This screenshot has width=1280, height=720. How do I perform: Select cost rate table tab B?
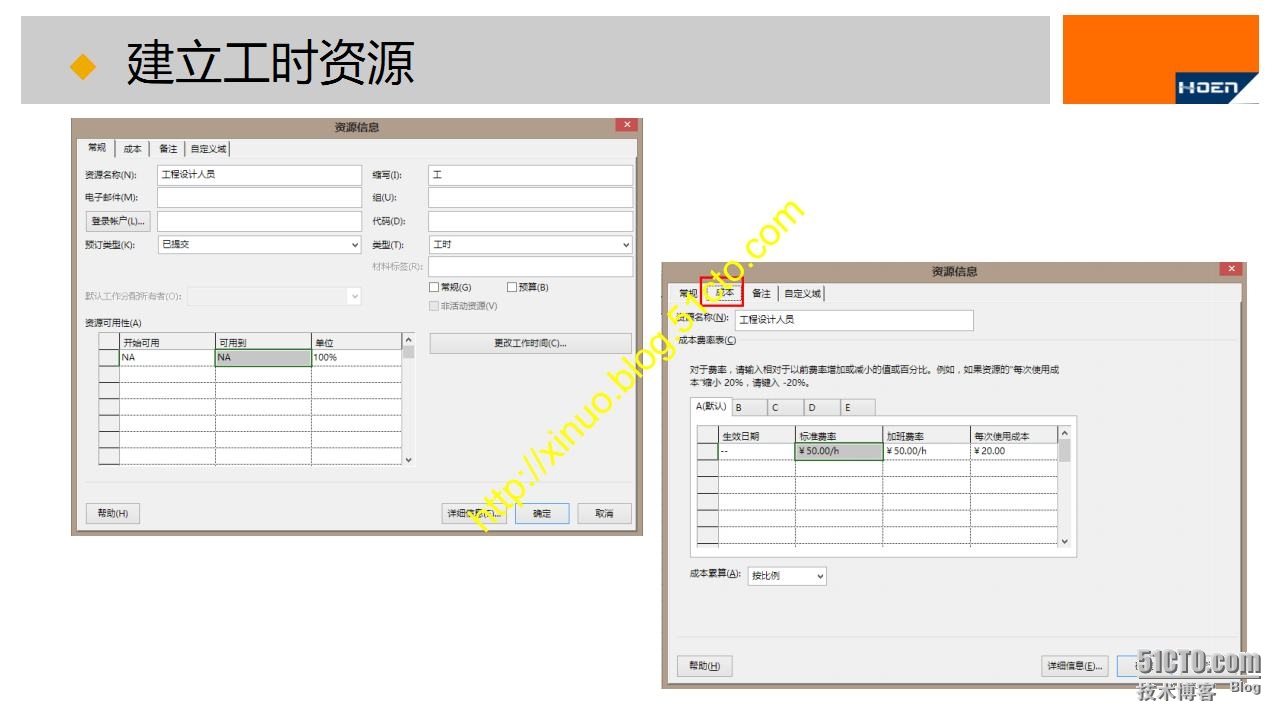(749, 408)
